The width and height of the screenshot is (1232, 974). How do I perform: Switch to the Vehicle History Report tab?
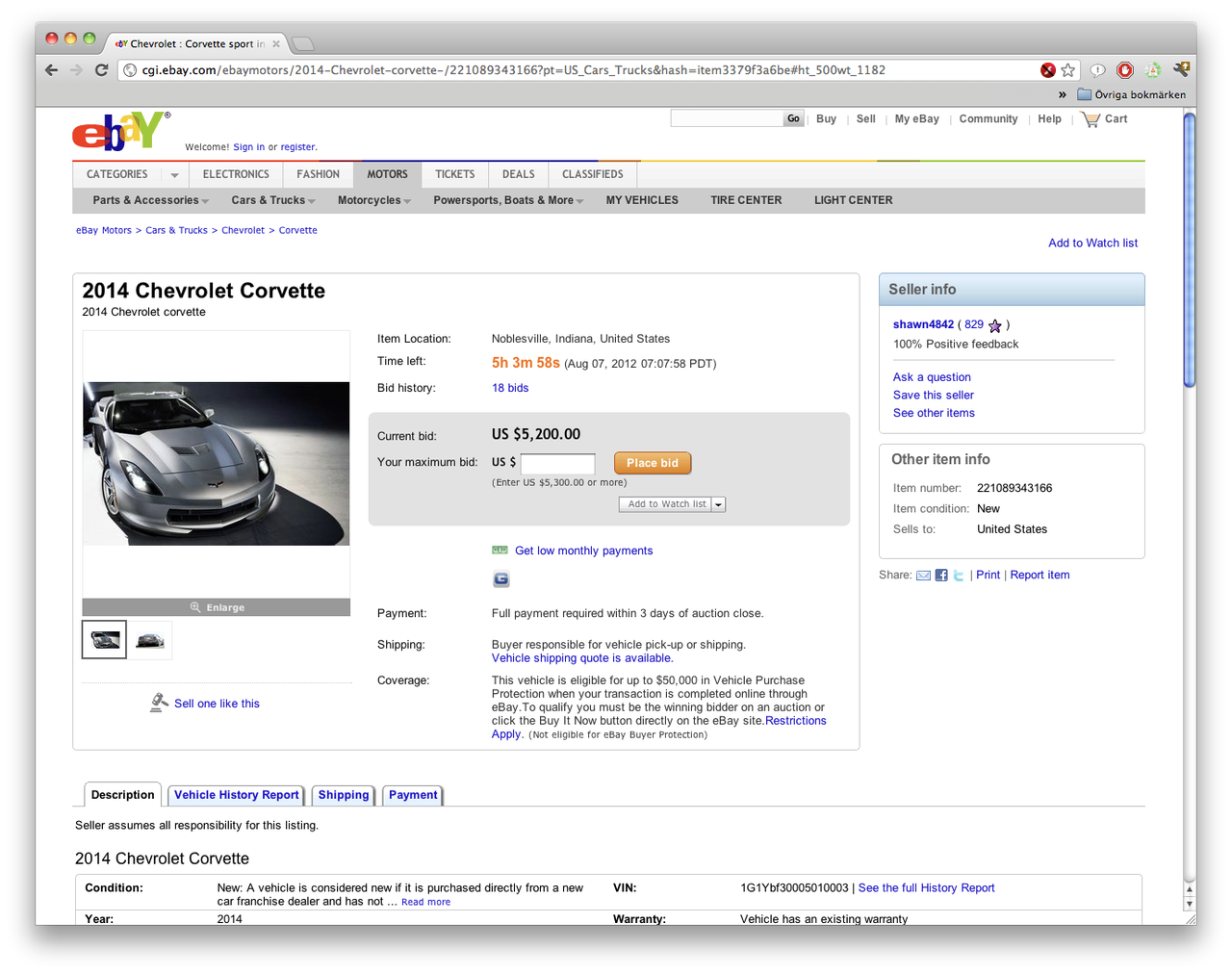[236, 795]
